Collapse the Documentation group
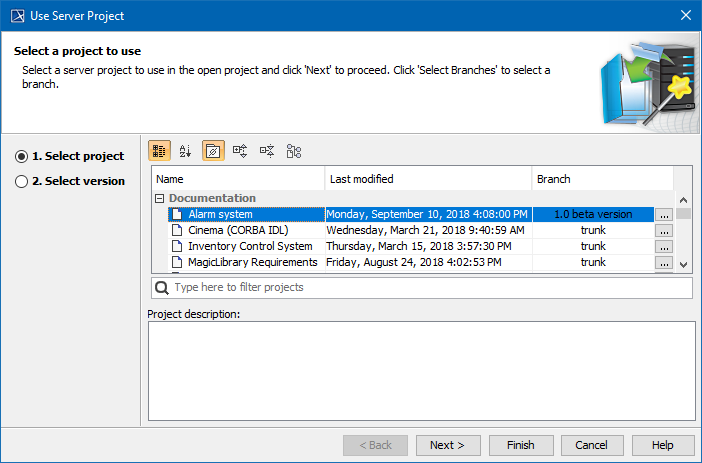This screenshot has height=463, width=702. (x=160, y=198)
